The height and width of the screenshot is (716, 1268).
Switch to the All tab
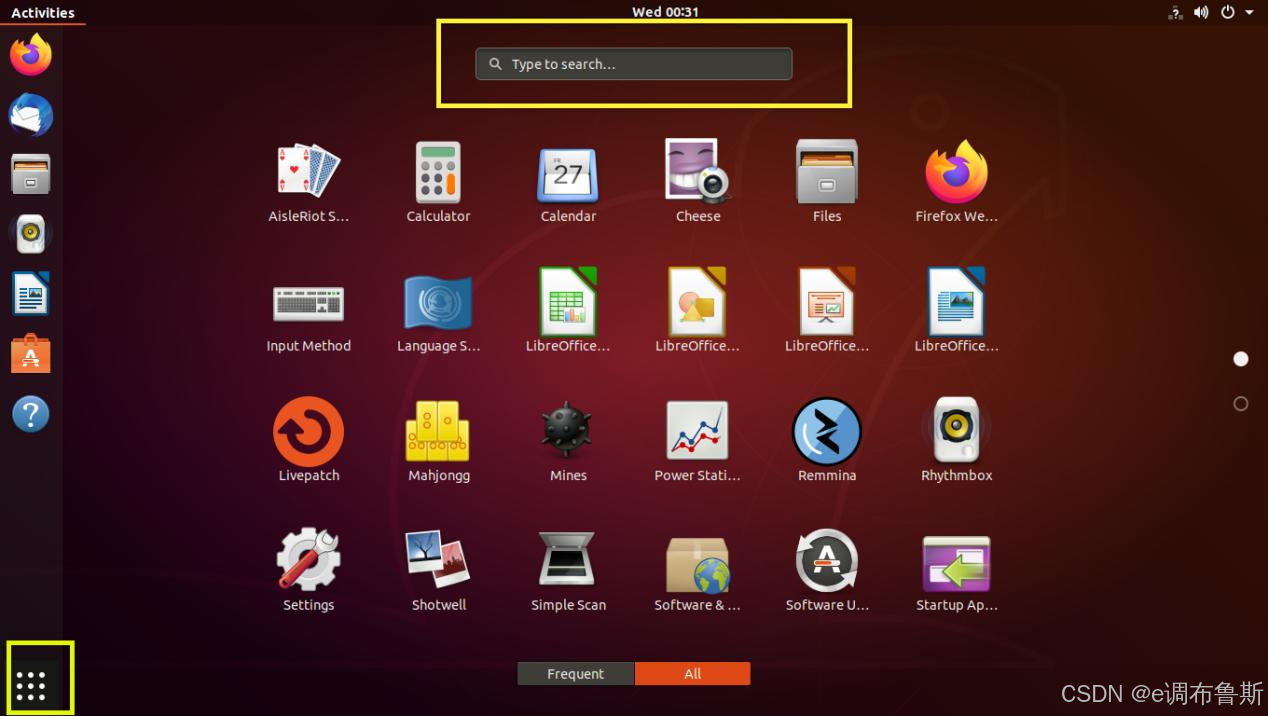(x=692, y=674)
